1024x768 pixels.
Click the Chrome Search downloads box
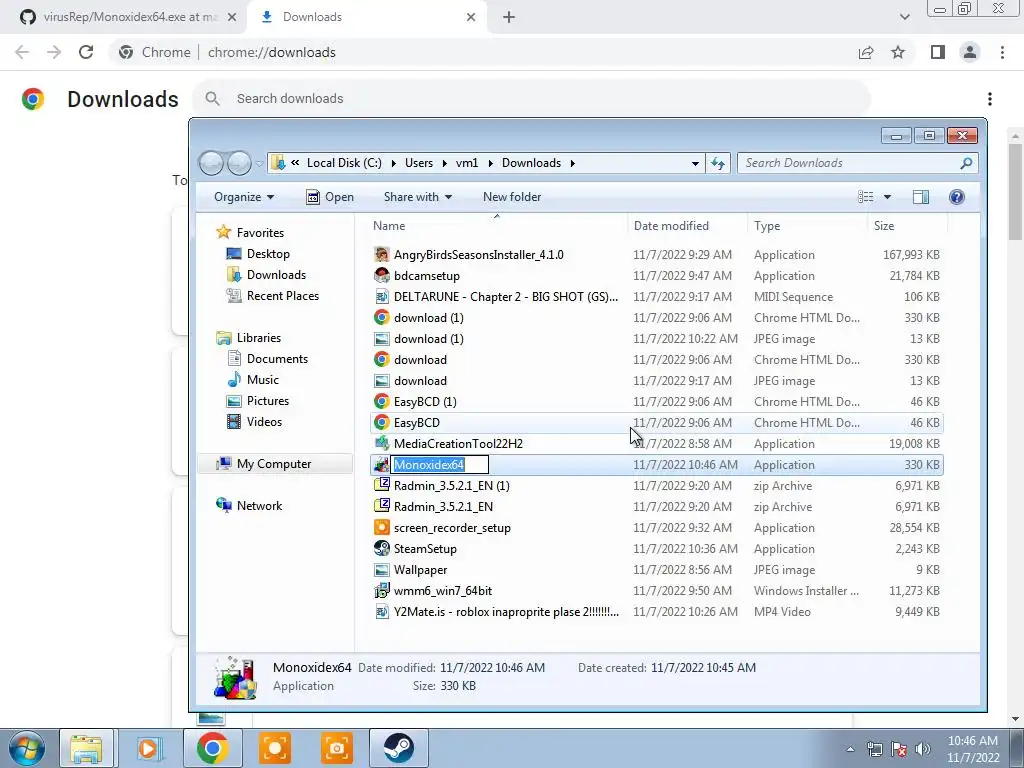tap(532, 99)
